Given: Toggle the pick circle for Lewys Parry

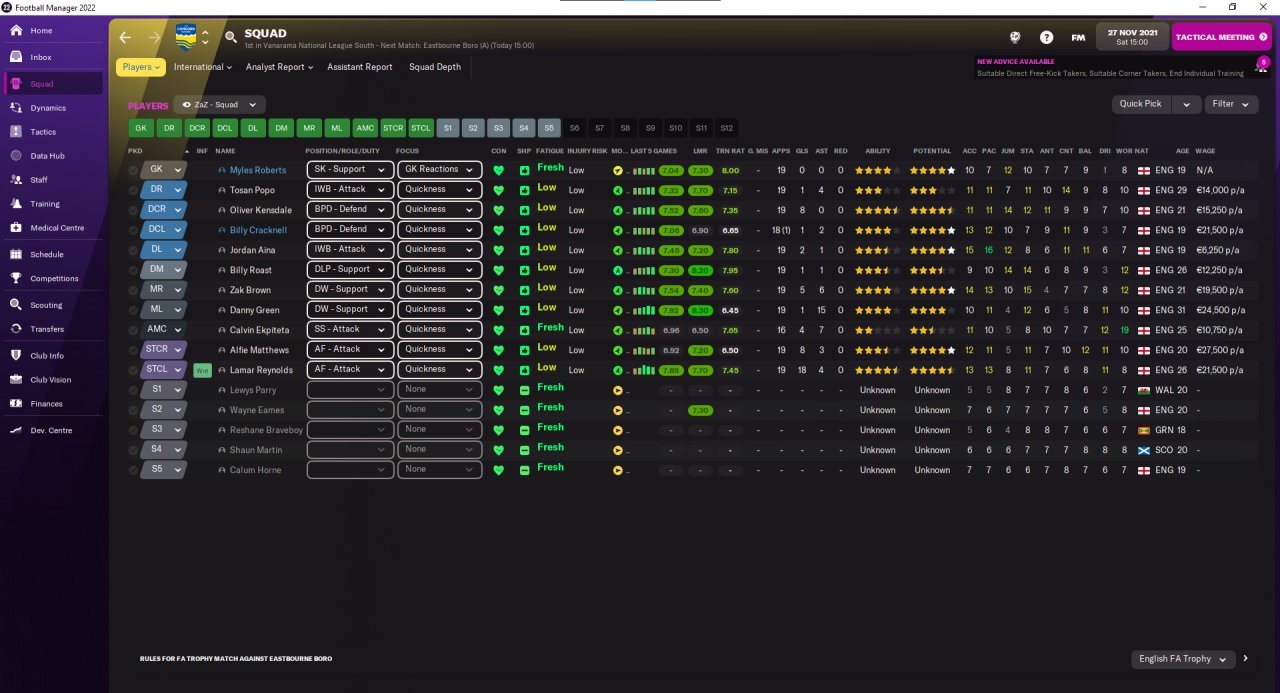Looking at the screenshot, I should click(133, 390).
